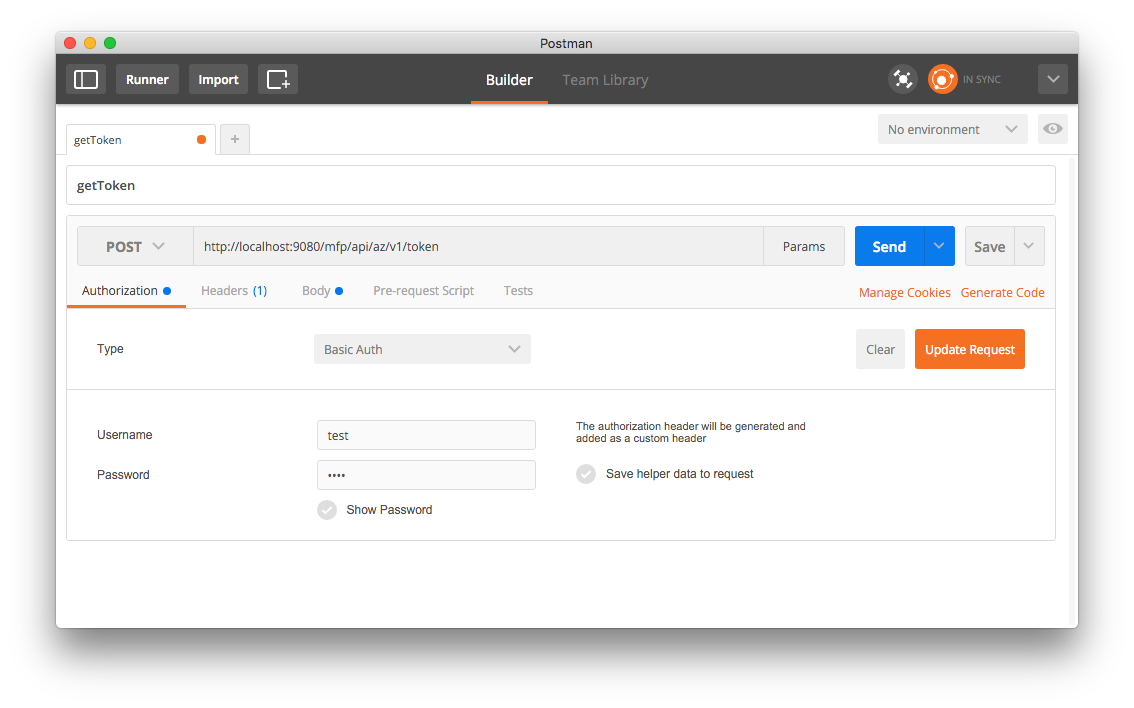1134x708 pixels.
Task: Enable Show Password checkbox
Action: [327, 510]
